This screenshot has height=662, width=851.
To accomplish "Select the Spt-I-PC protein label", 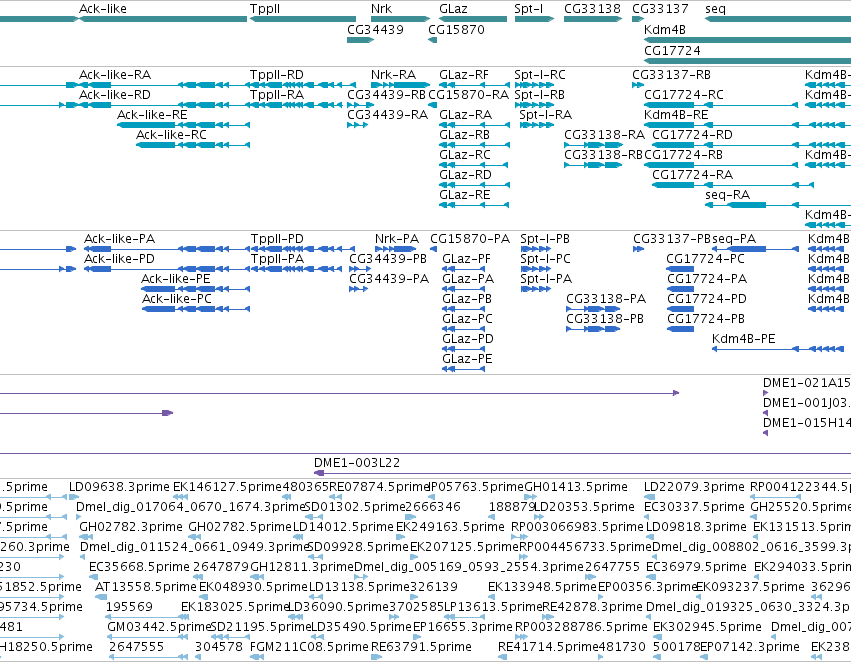I will click(545, 259).
